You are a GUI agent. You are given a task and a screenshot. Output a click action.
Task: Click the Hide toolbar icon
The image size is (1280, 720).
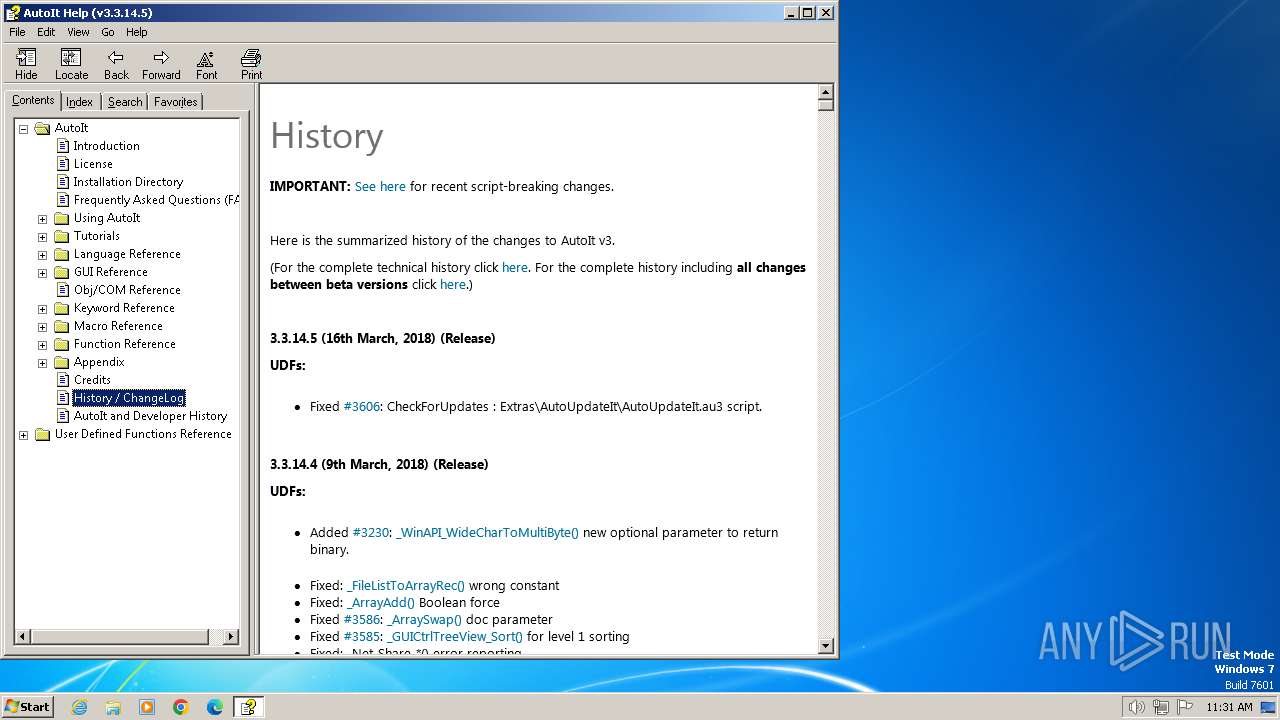[26, 64]
